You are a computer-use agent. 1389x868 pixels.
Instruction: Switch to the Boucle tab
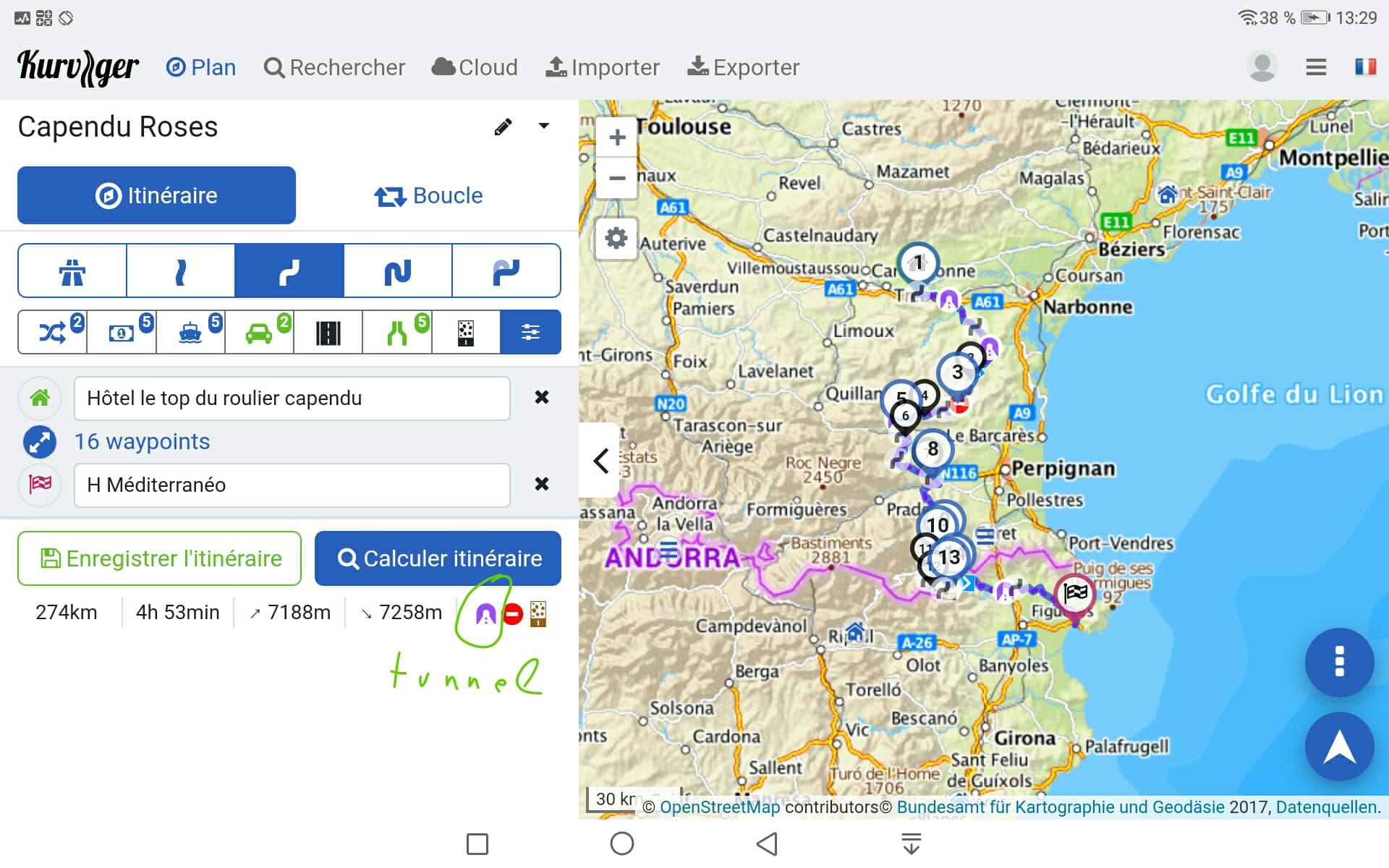(428, 195)
